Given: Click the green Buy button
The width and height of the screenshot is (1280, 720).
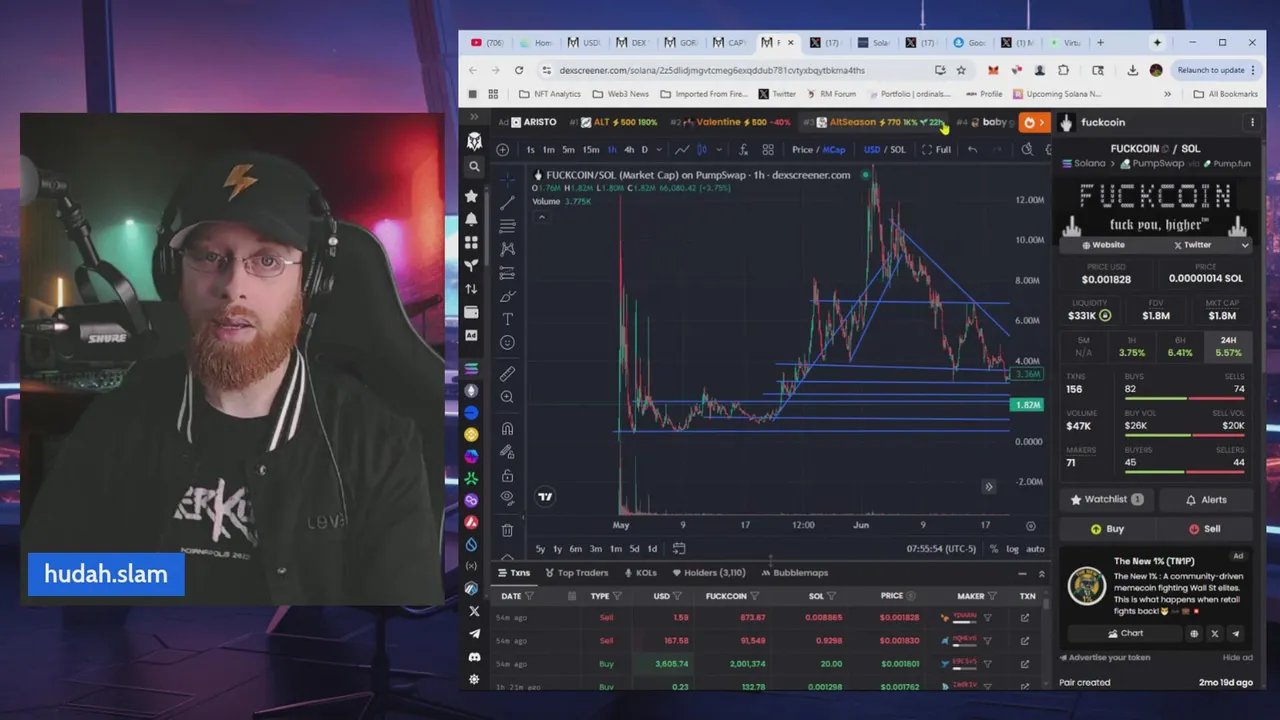Looking at the screenshot, I should pyautogui.click(x=1107, y=529).
